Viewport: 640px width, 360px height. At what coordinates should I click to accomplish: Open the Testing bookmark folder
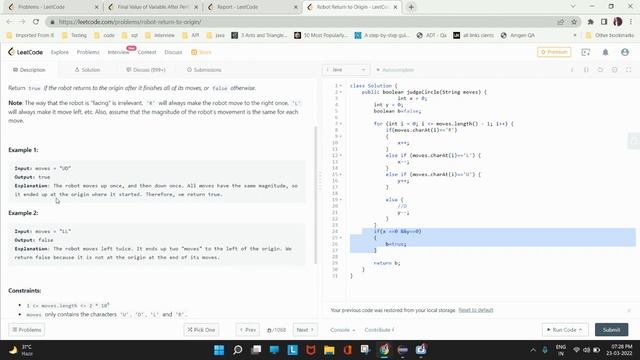pos(74,36)
